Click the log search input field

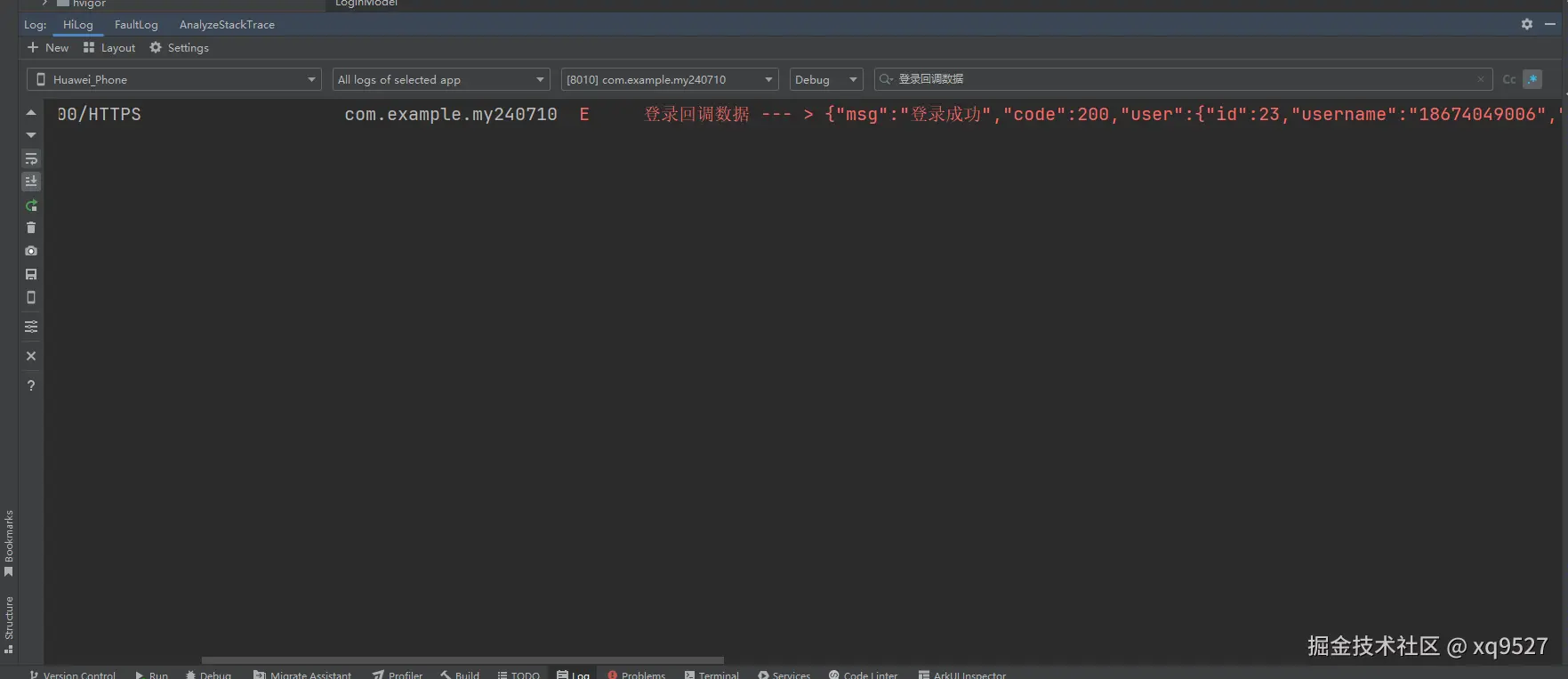tap(1183, 79)
